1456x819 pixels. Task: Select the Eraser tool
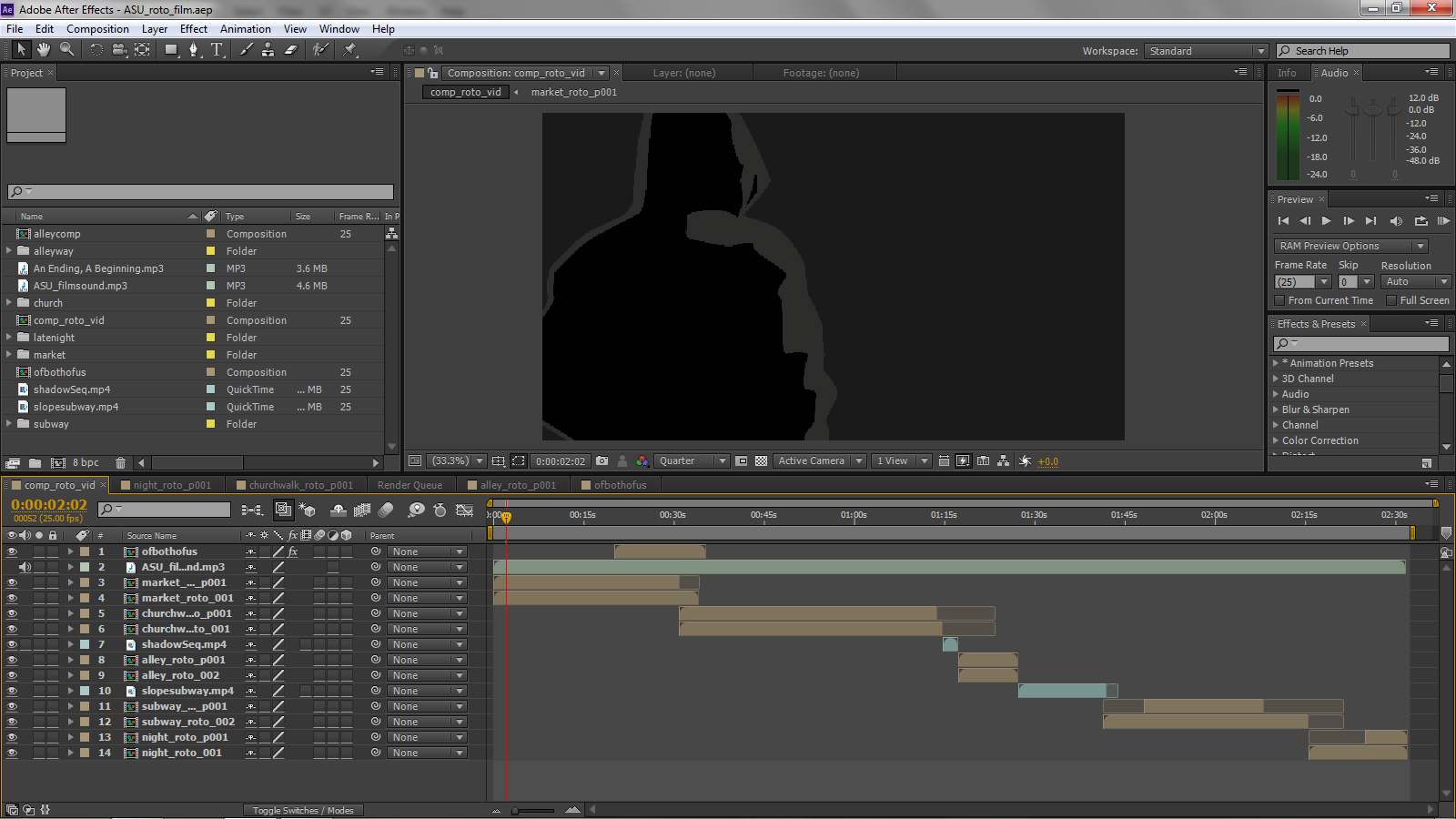[291, 49]
